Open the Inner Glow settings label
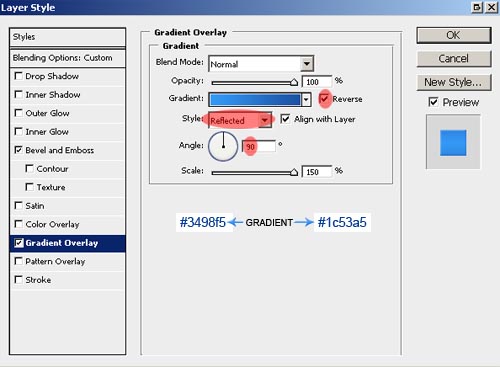The width and height of the screenshot is (500, 367). point(47,132)
